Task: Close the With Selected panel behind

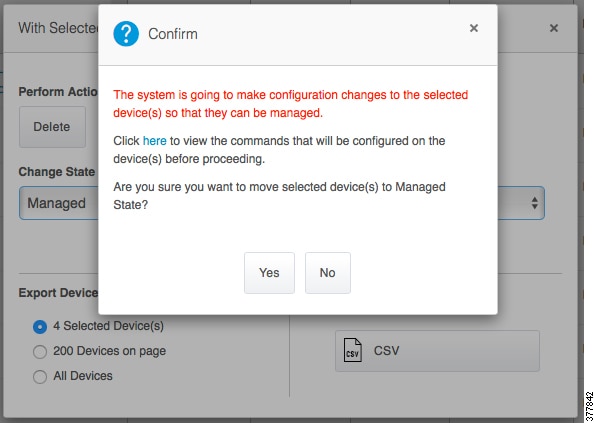Action: click(x=554, y=28)
